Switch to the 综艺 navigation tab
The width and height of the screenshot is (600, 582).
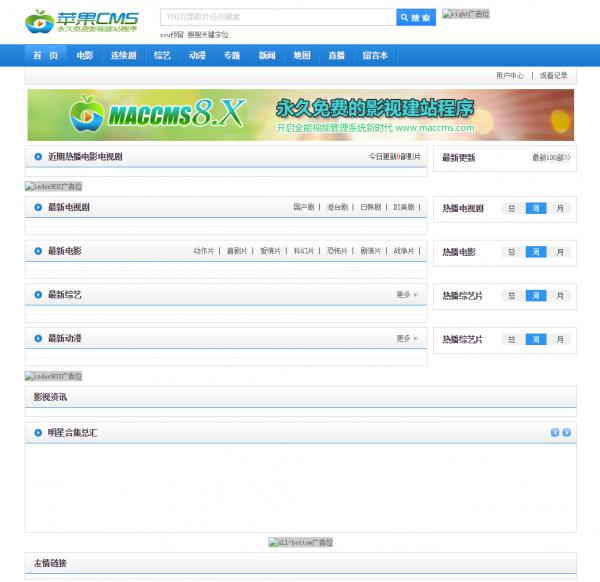[162, 56]
